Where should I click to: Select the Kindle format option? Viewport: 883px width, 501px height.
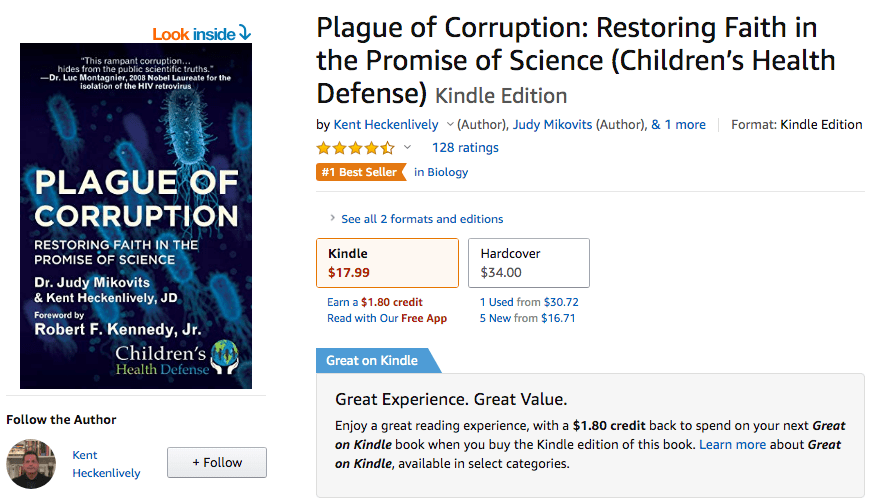pyautogui.click(x=387, y=263)
